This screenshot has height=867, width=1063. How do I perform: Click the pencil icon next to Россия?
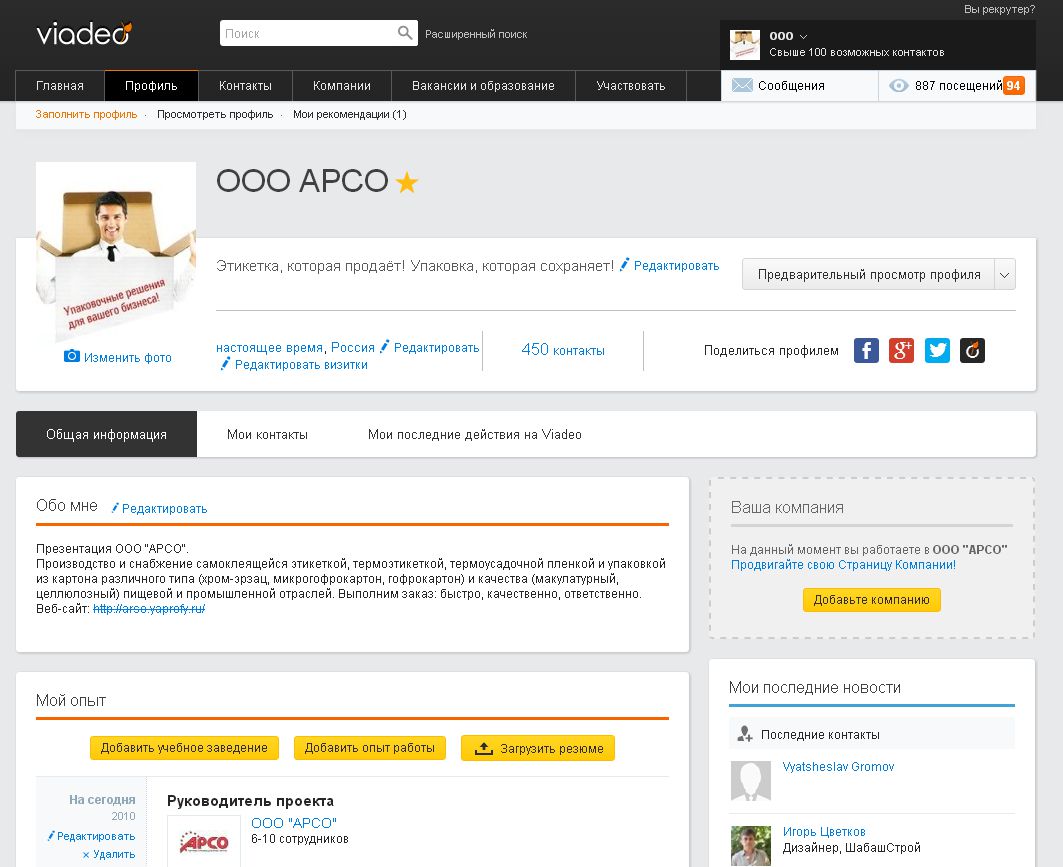click(x=384, y=346)
